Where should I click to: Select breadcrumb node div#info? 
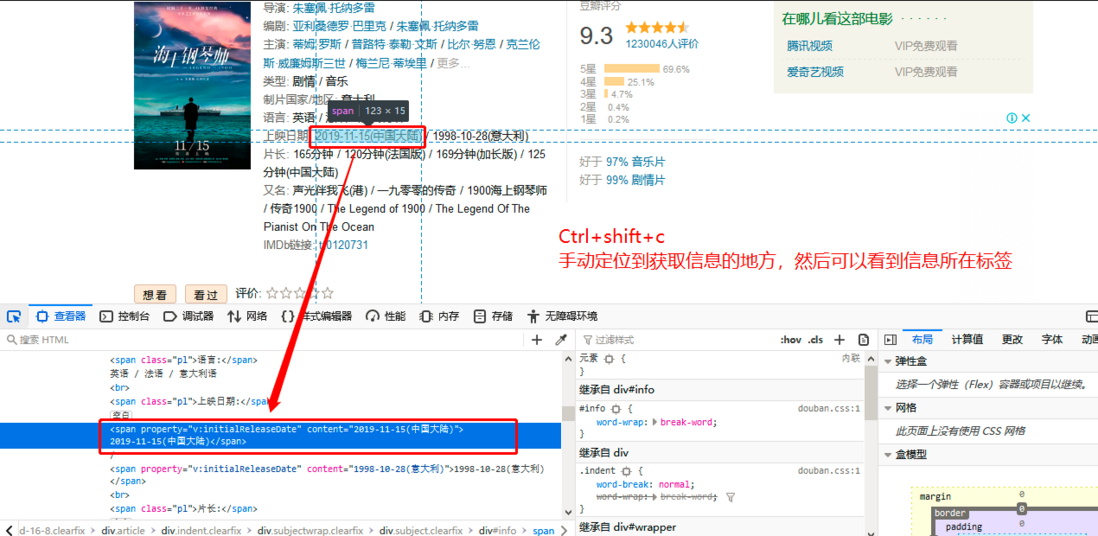[x=499, y=530]
